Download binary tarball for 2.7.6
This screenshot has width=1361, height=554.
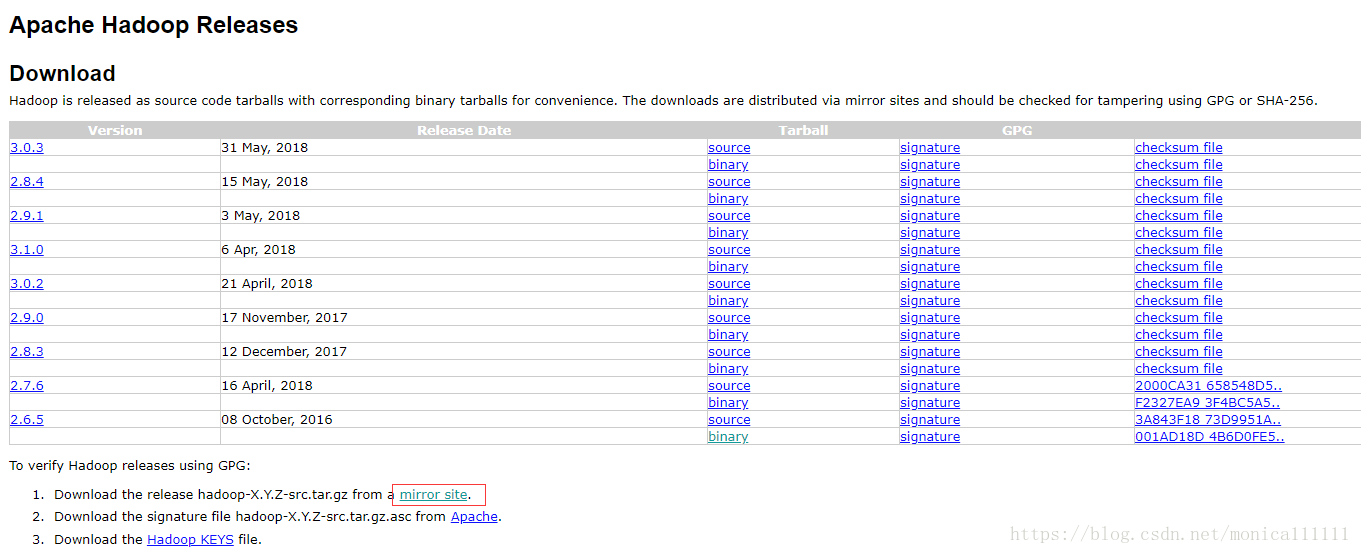pos(728,403)
